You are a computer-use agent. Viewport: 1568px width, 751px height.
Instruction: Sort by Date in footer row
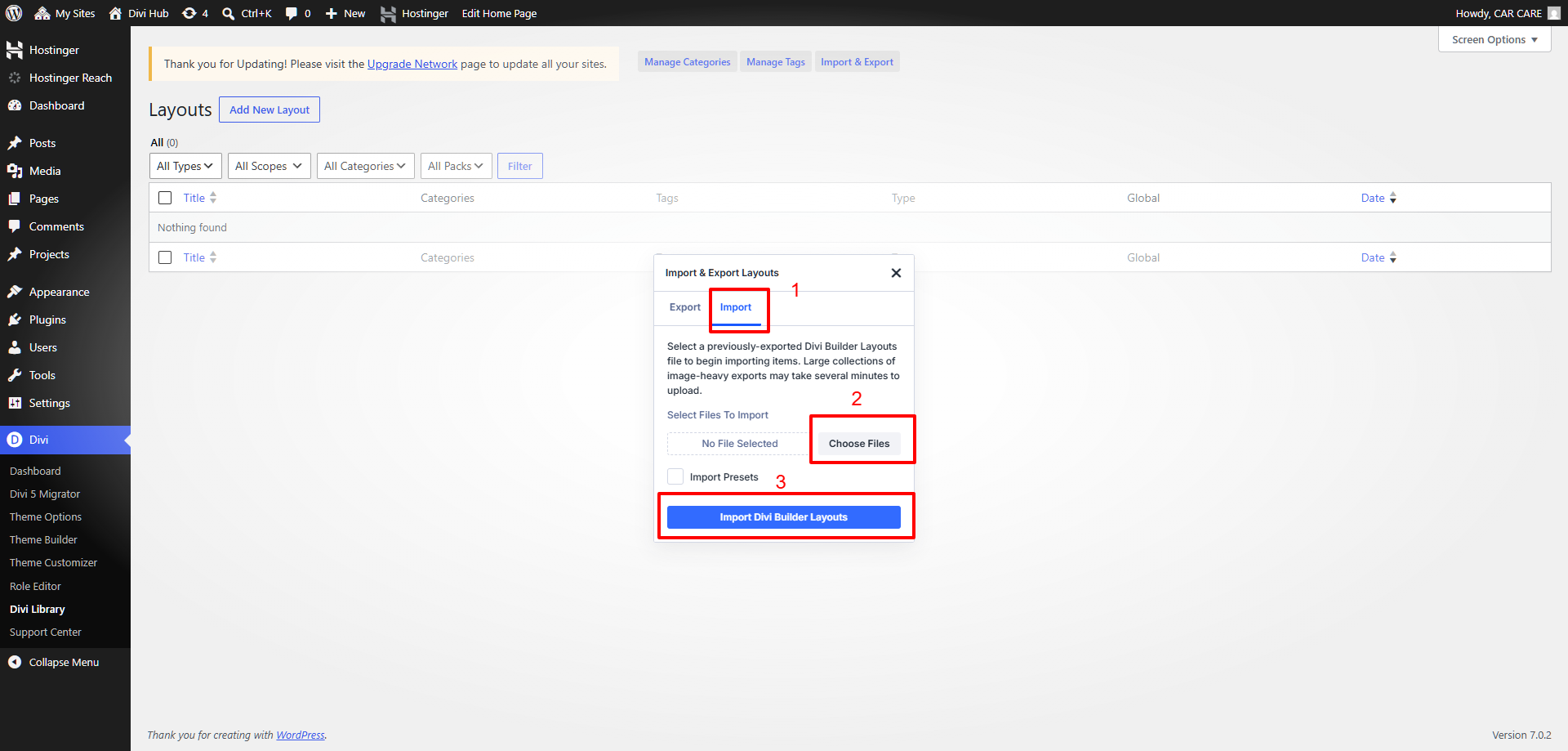[x=1379, y=257]
